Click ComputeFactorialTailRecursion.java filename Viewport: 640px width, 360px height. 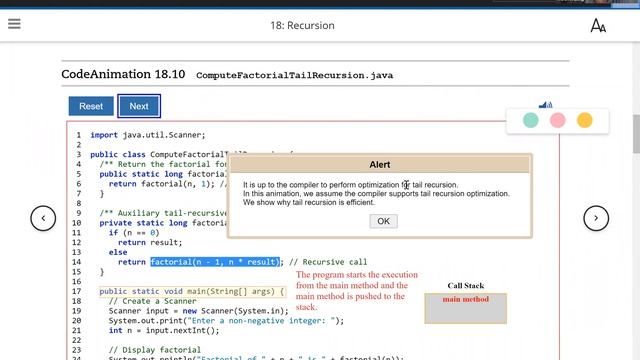(x=295, y=76)
